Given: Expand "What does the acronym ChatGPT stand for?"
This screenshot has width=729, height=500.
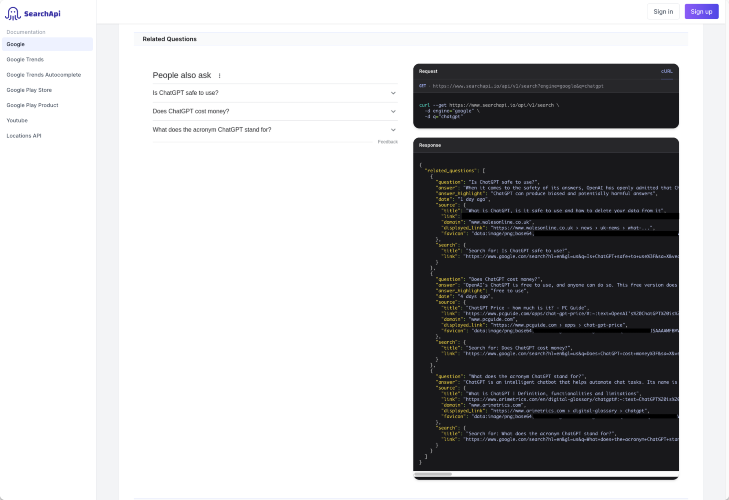Looking at the screenshot, I should click(x=275, y=130).
